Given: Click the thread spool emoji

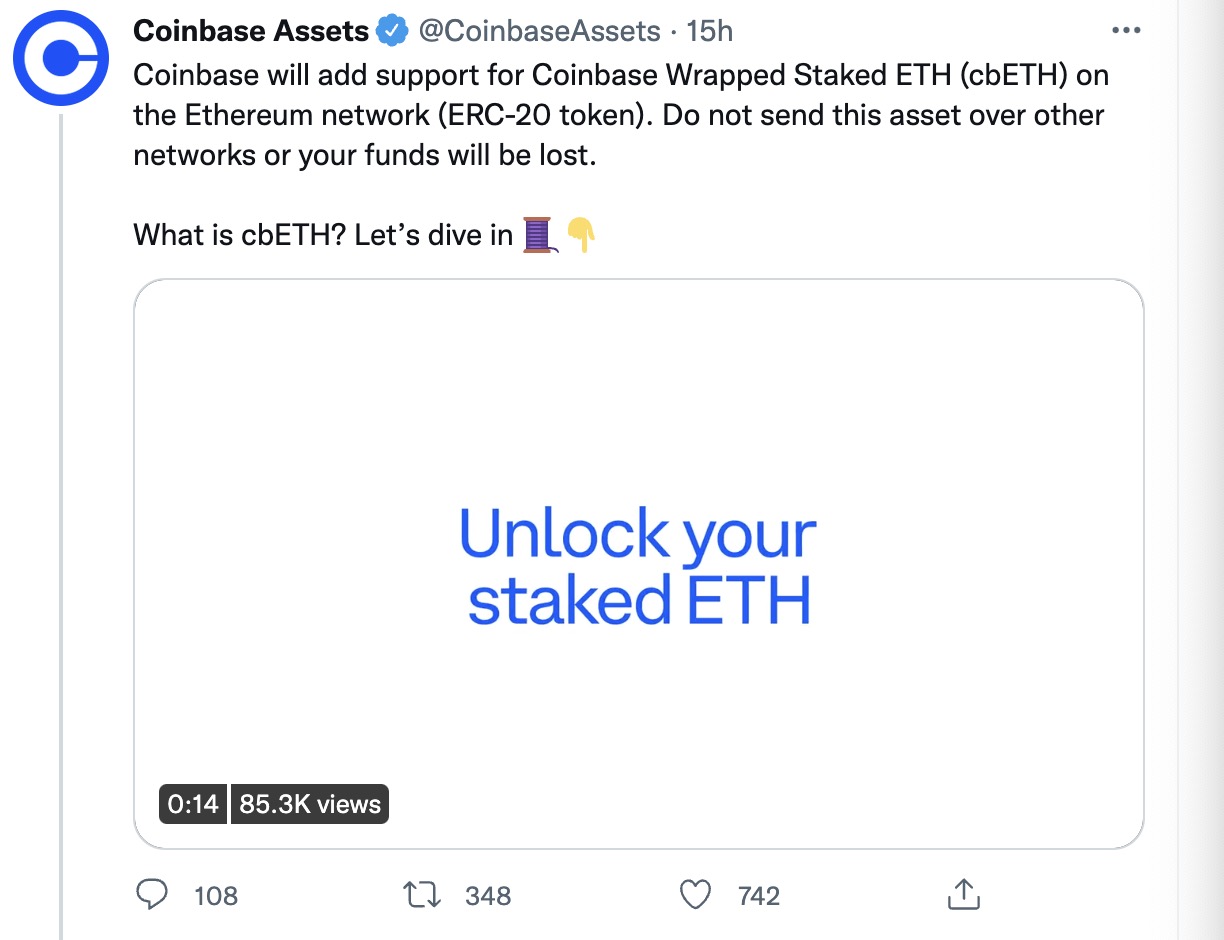Looking at the screenshot, I should [539, 236].
